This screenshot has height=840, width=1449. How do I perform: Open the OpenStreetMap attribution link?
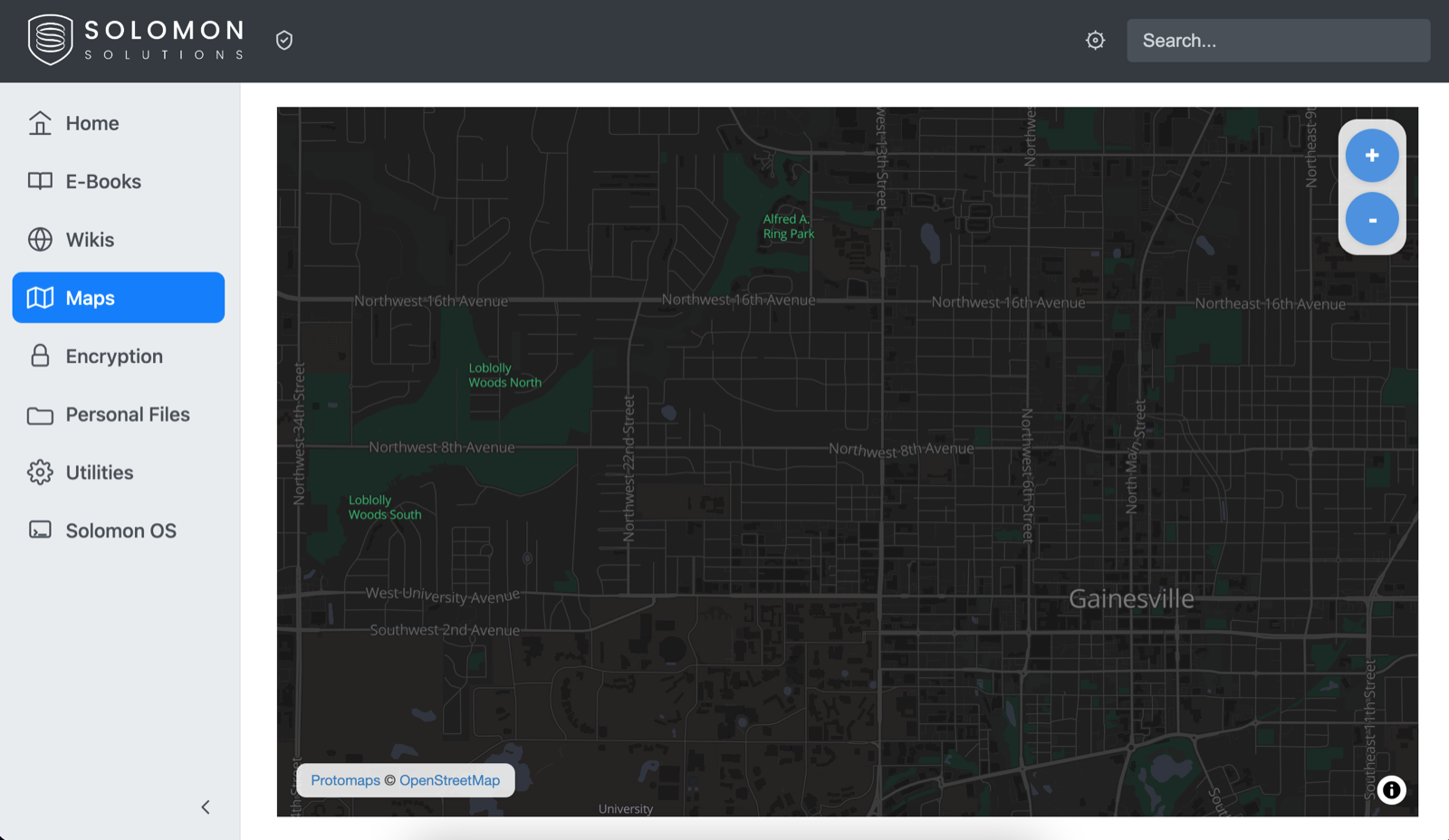pyautogui.click(x=449, y=780)
